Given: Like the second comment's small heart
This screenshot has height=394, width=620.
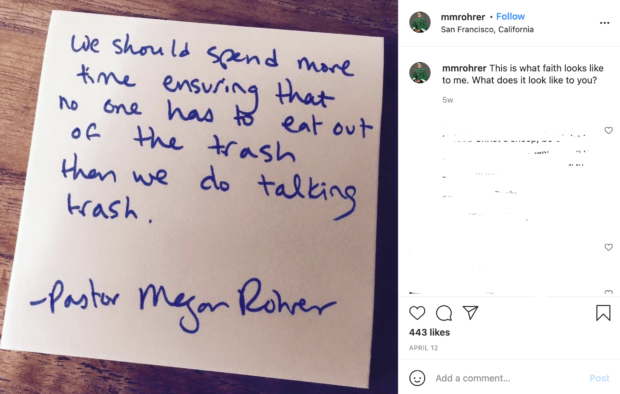Looking at the screenshot, I should click(x=609, y=247).
